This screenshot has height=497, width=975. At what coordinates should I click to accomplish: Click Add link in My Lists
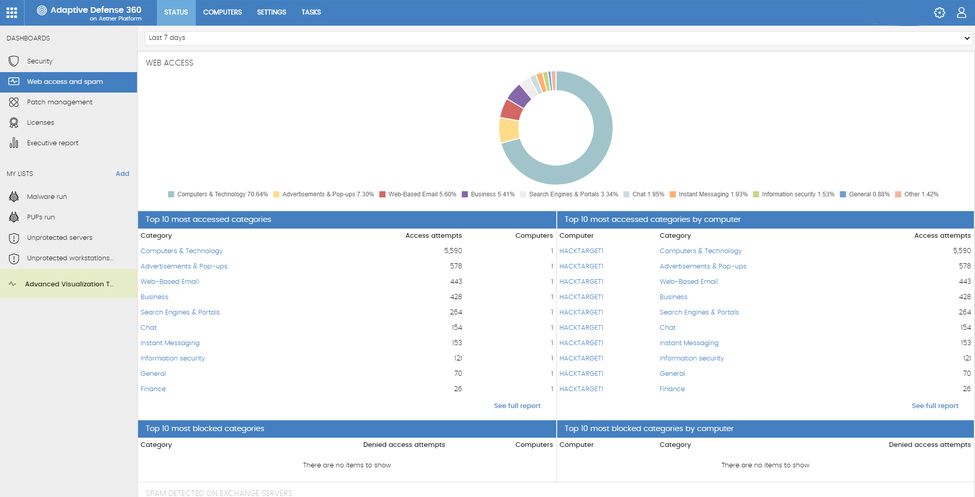pos(122,174)
